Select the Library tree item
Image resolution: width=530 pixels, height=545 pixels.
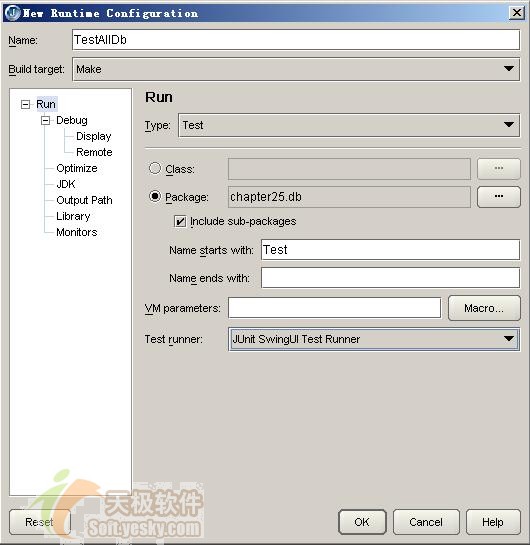(x=73, y=216)
